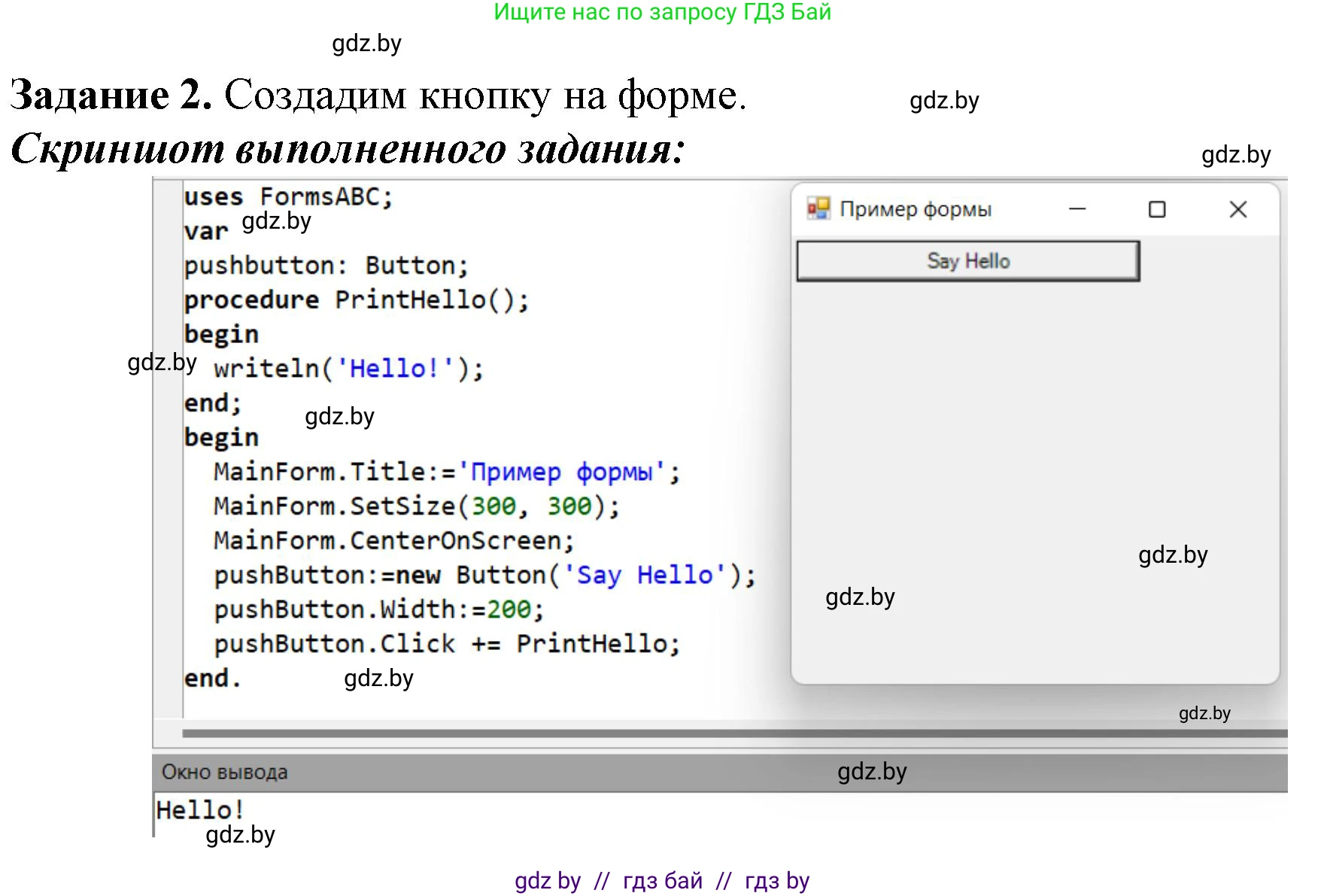Minimize the Пример формы window
The image size is (1327, 896).
pos(1077,209)
